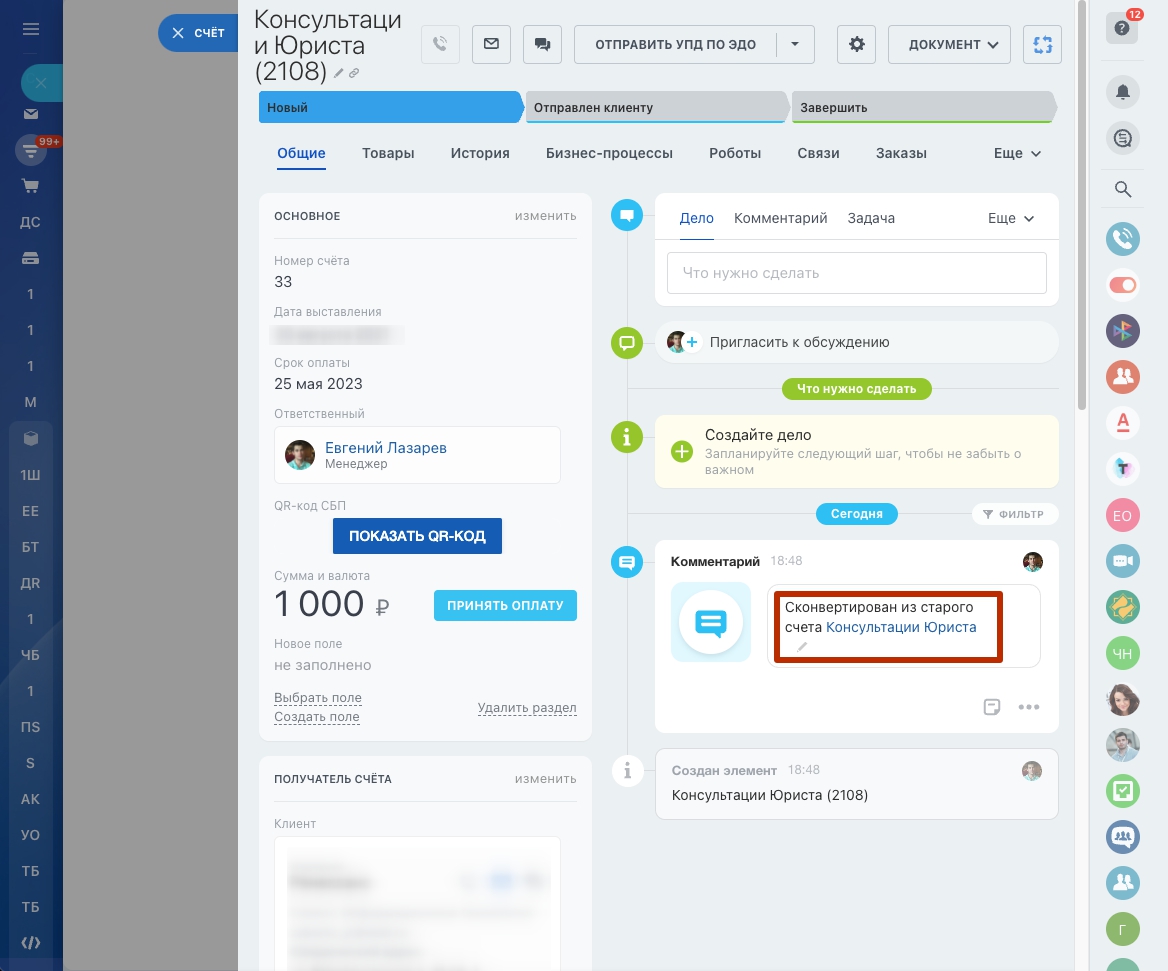Set stage to Отправлен клиенту
The height and width of the screenshot is (971, 1168).
click(x=656, y=107)
